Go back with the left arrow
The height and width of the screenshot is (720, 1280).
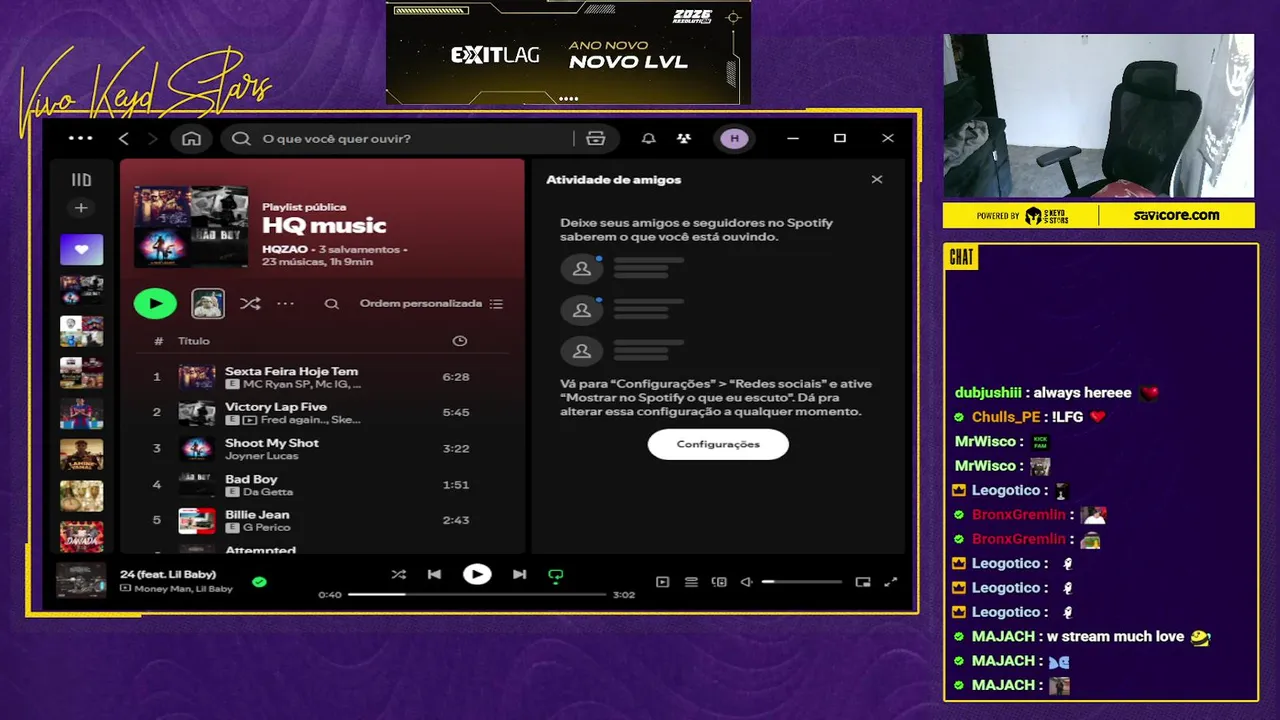(124, 138)
